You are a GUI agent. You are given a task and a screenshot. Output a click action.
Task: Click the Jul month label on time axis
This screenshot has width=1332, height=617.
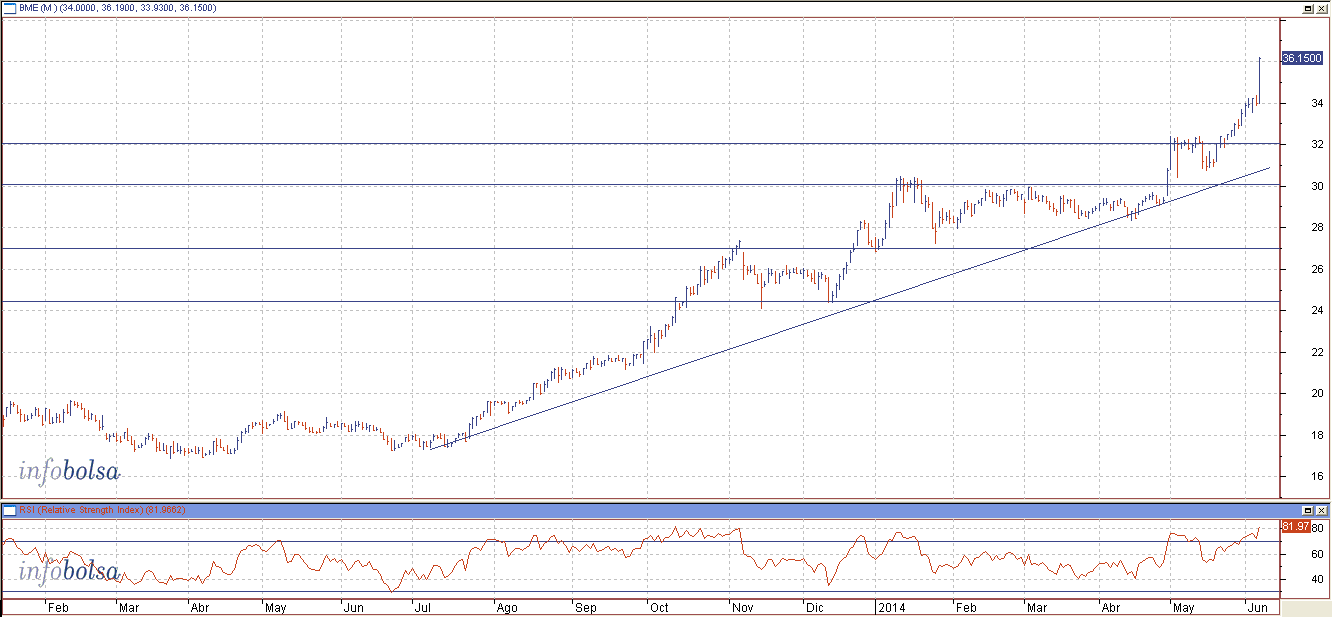421,607
